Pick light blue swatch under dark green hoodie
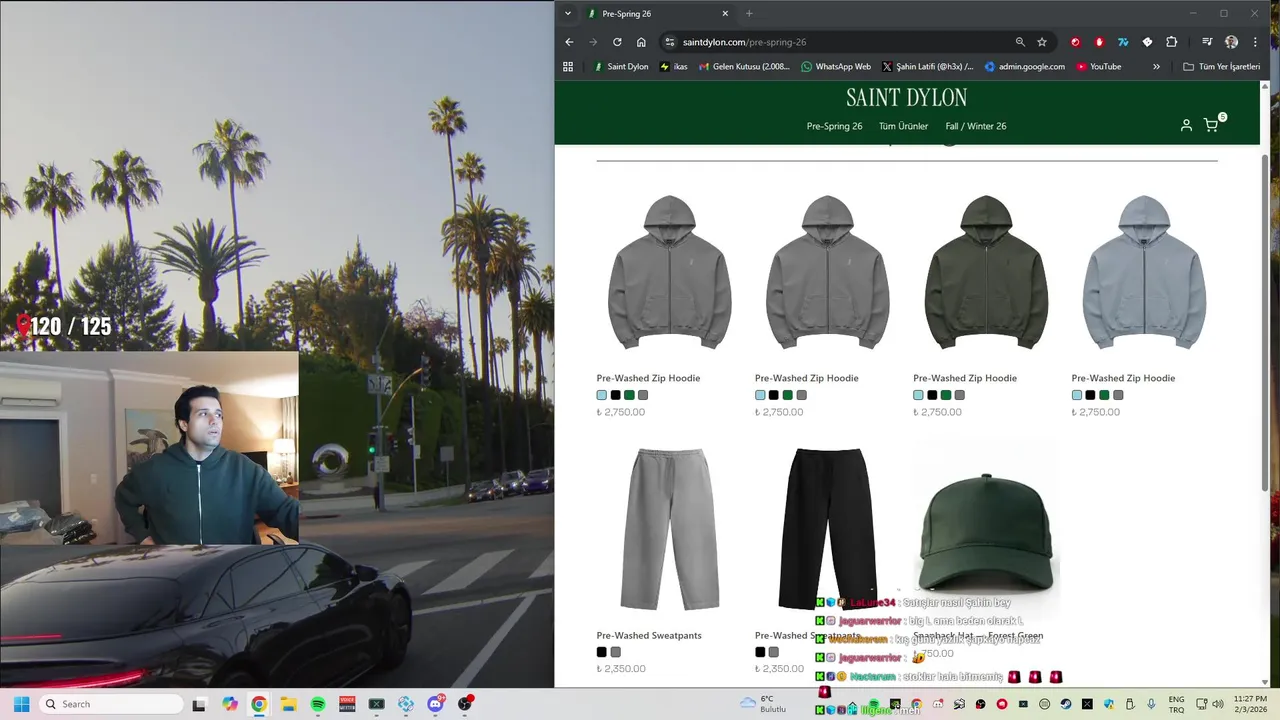The width and height of the screenshot is (1280, 720). click(x=918, y=395)
